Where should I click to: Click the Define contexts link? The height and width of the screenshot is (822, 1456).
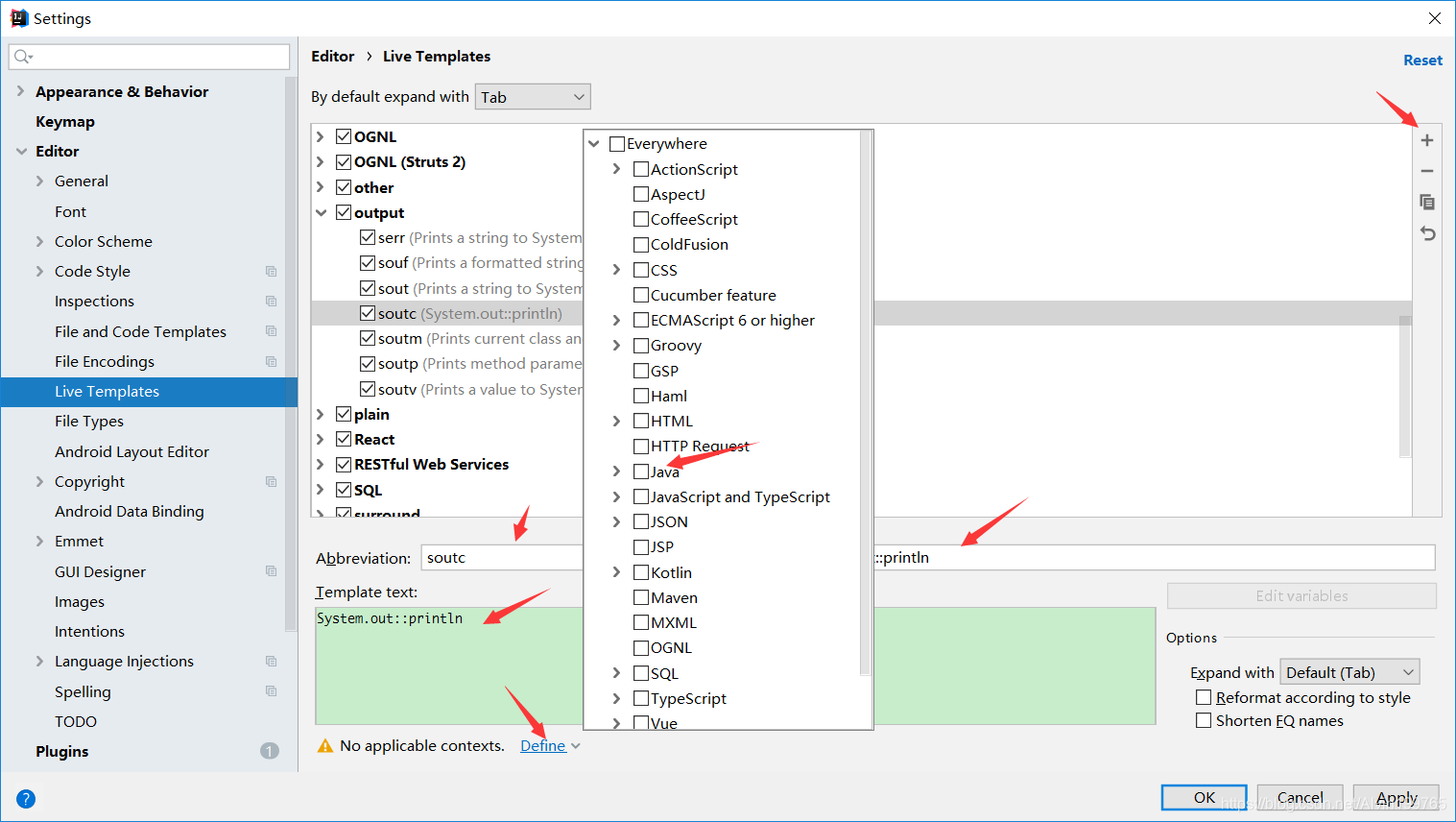543,746
